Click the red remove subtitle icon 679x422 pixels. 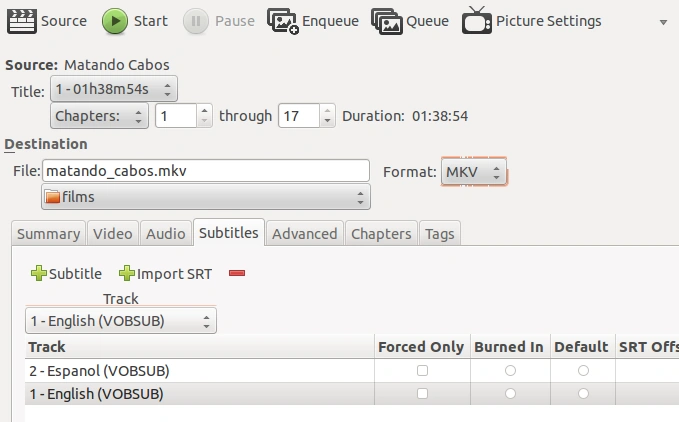237,274
